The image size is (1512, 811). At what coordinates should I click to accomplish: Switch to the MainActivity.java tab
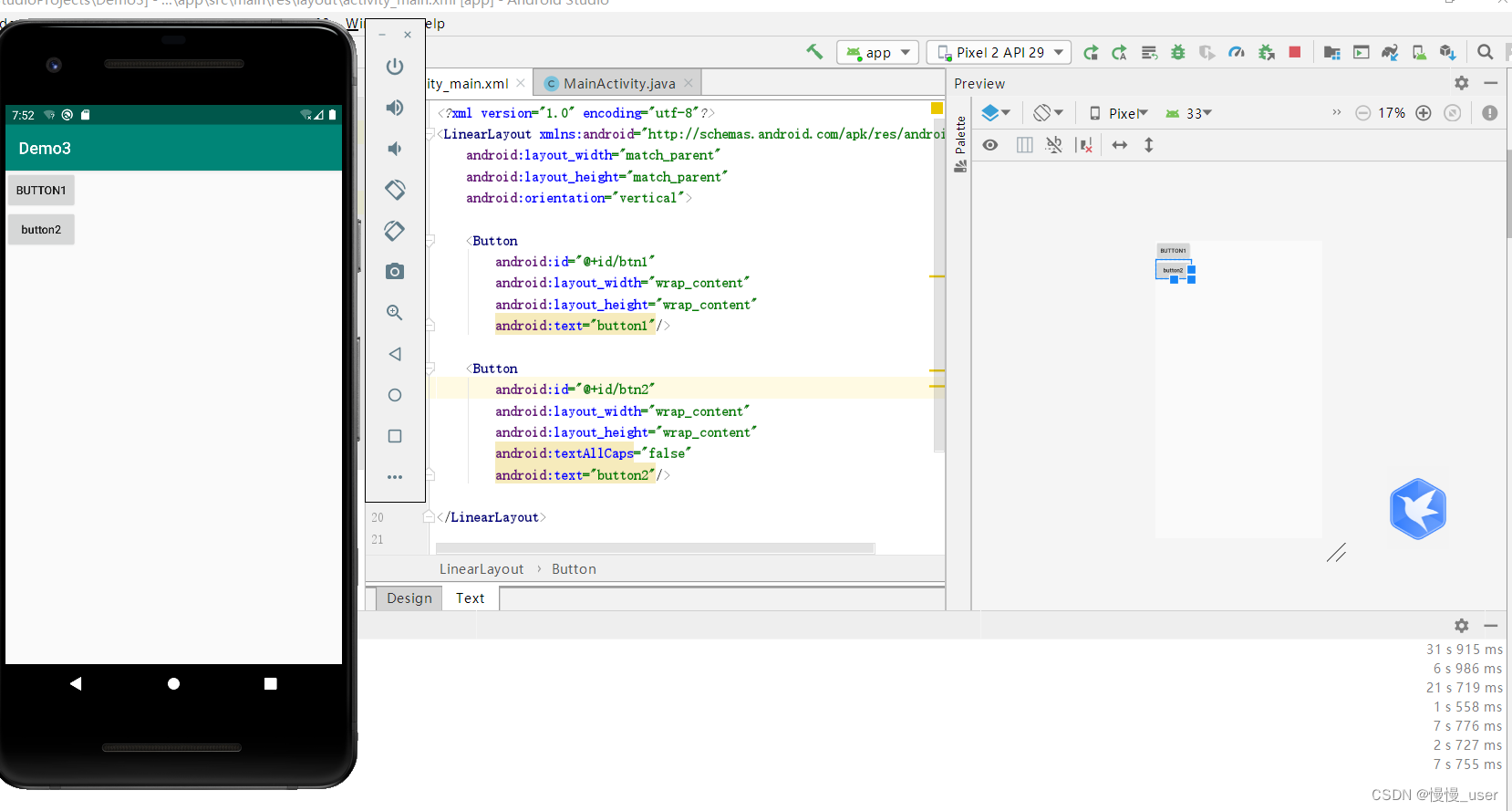618,83
